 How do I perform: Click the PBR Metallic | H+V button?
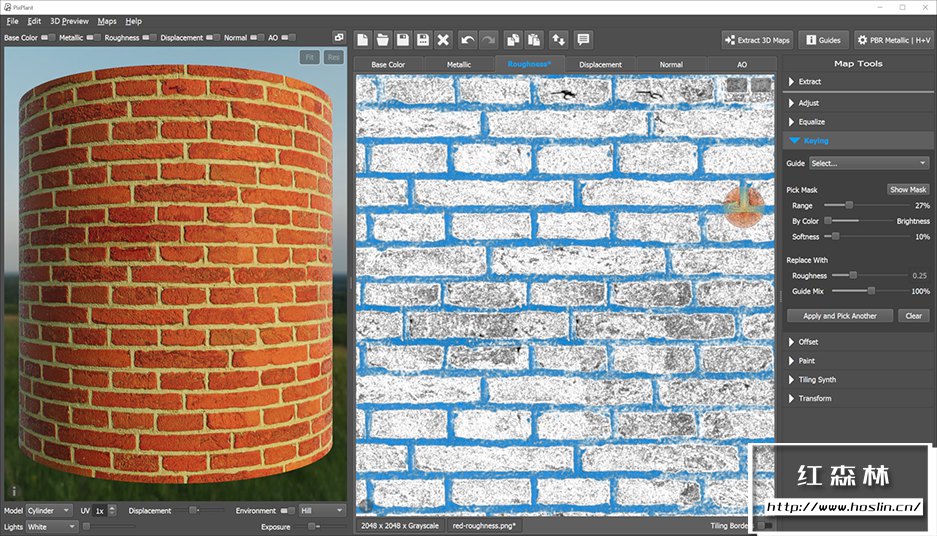pos(894,40)
